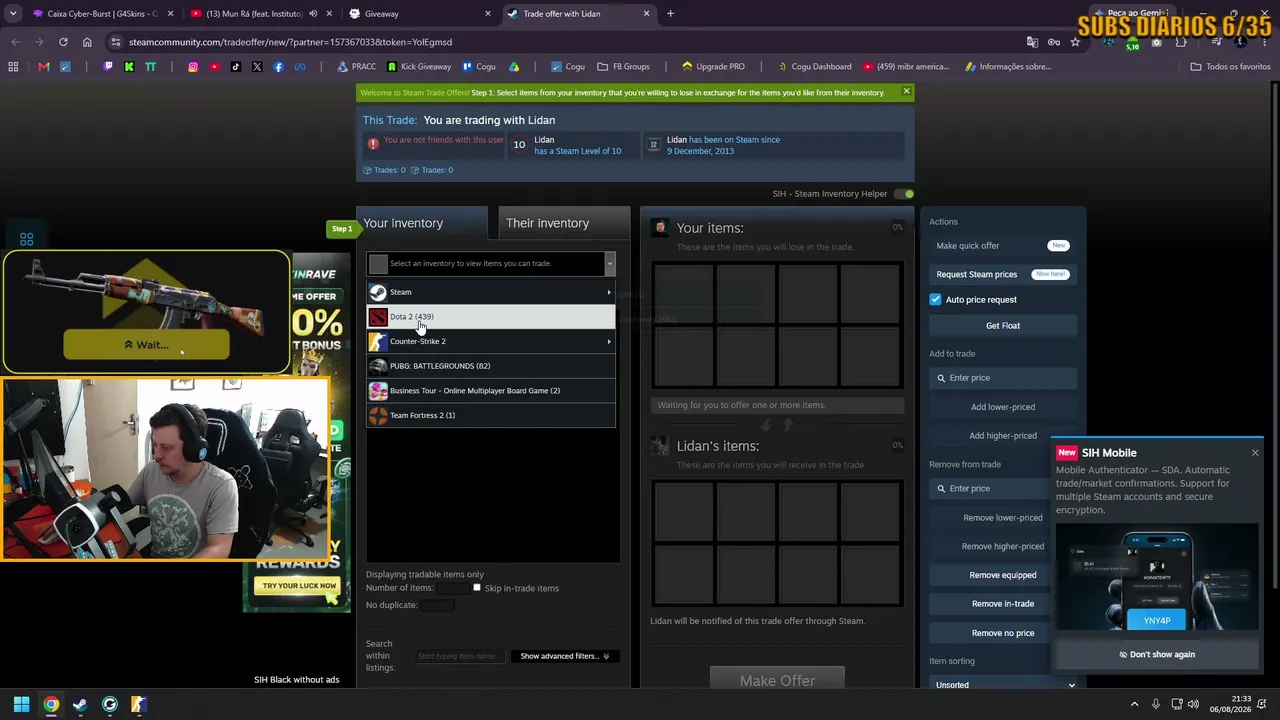Switch to the Giveaway tab
Screen dimensions: 1280x720
click(420, 14)
